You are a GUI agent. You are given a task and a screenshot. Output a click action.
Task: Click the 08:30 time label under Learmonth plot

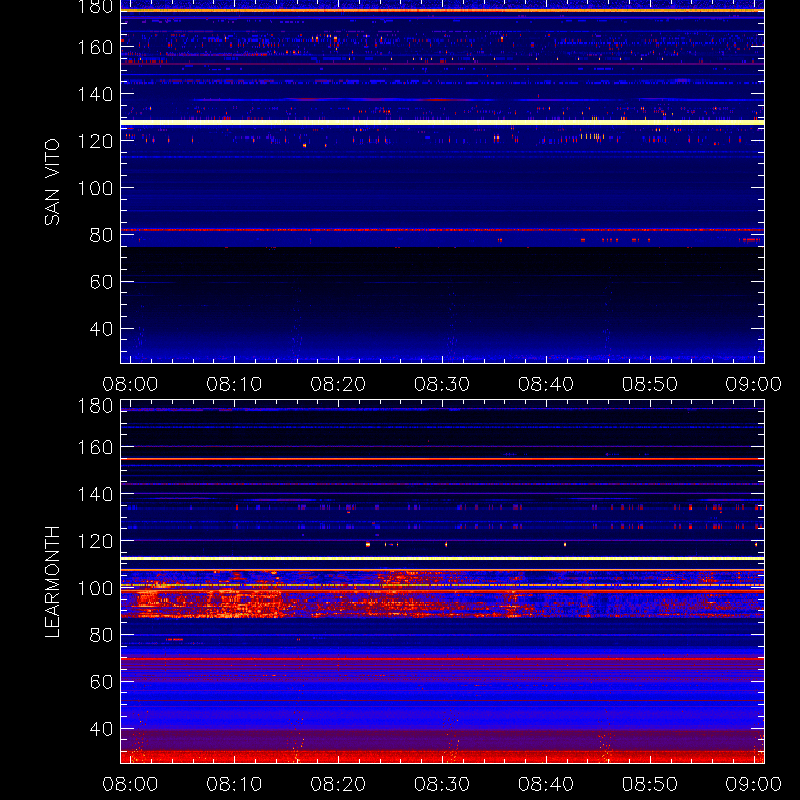[x=442, y=784]
